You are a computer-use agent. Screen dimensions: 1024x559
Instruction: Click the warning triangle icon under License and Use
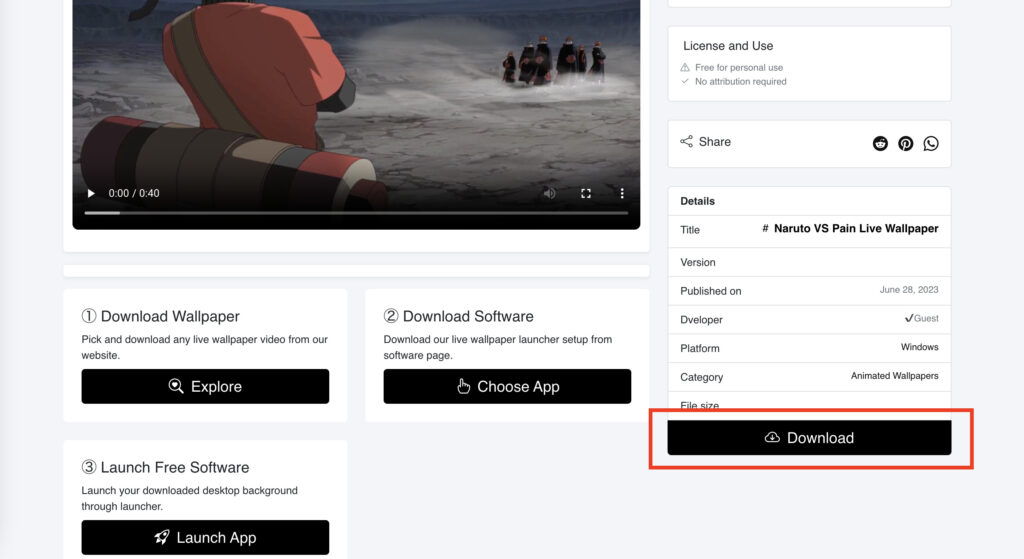[685, 67]
